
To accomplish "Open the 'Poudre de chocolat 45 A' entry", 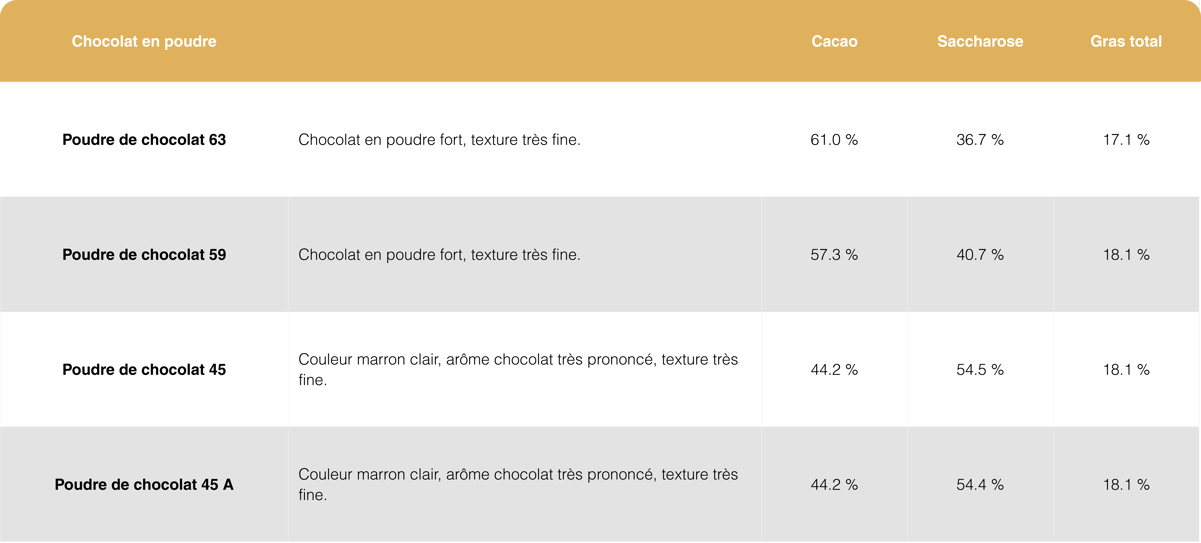I will click(x=144, y=485).
